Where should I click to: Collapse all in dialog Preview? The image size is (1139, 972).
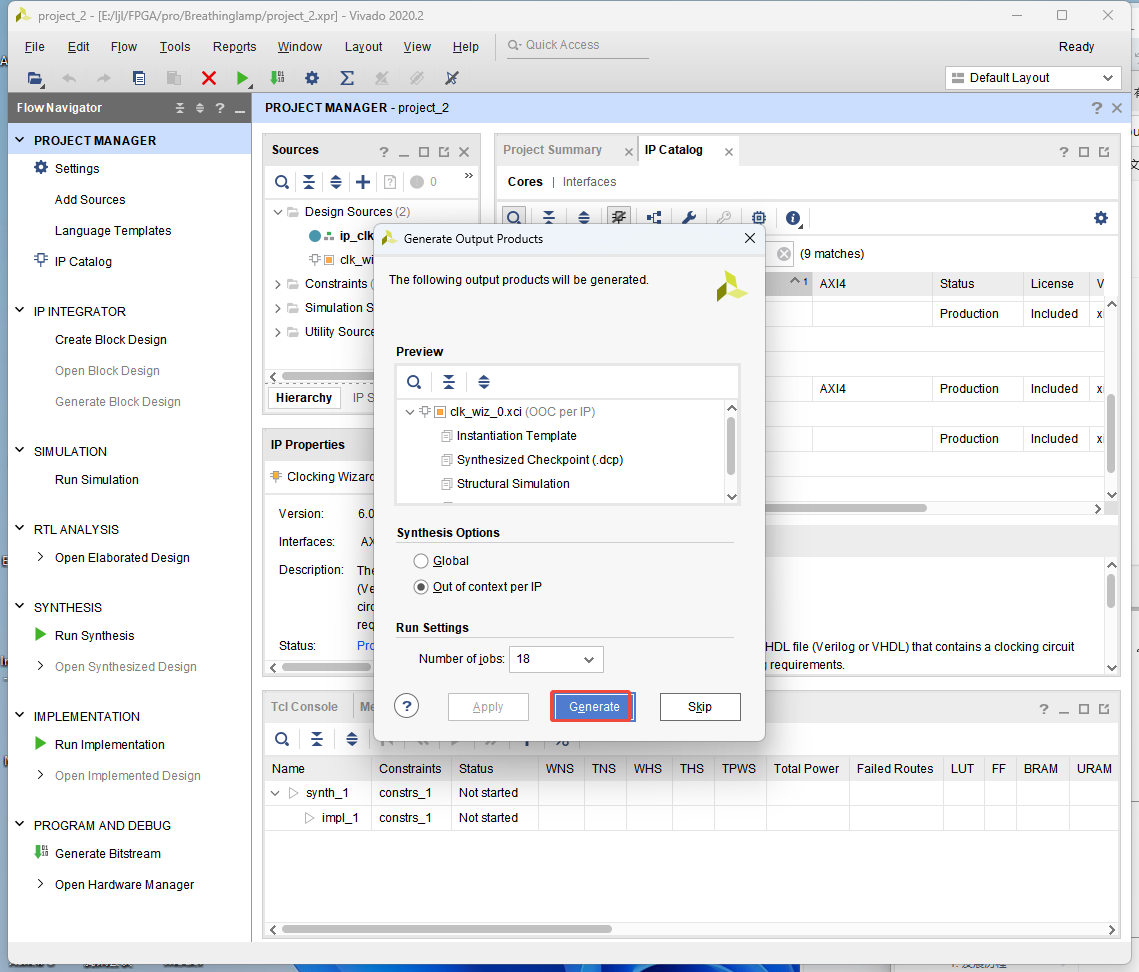(449, 382)
